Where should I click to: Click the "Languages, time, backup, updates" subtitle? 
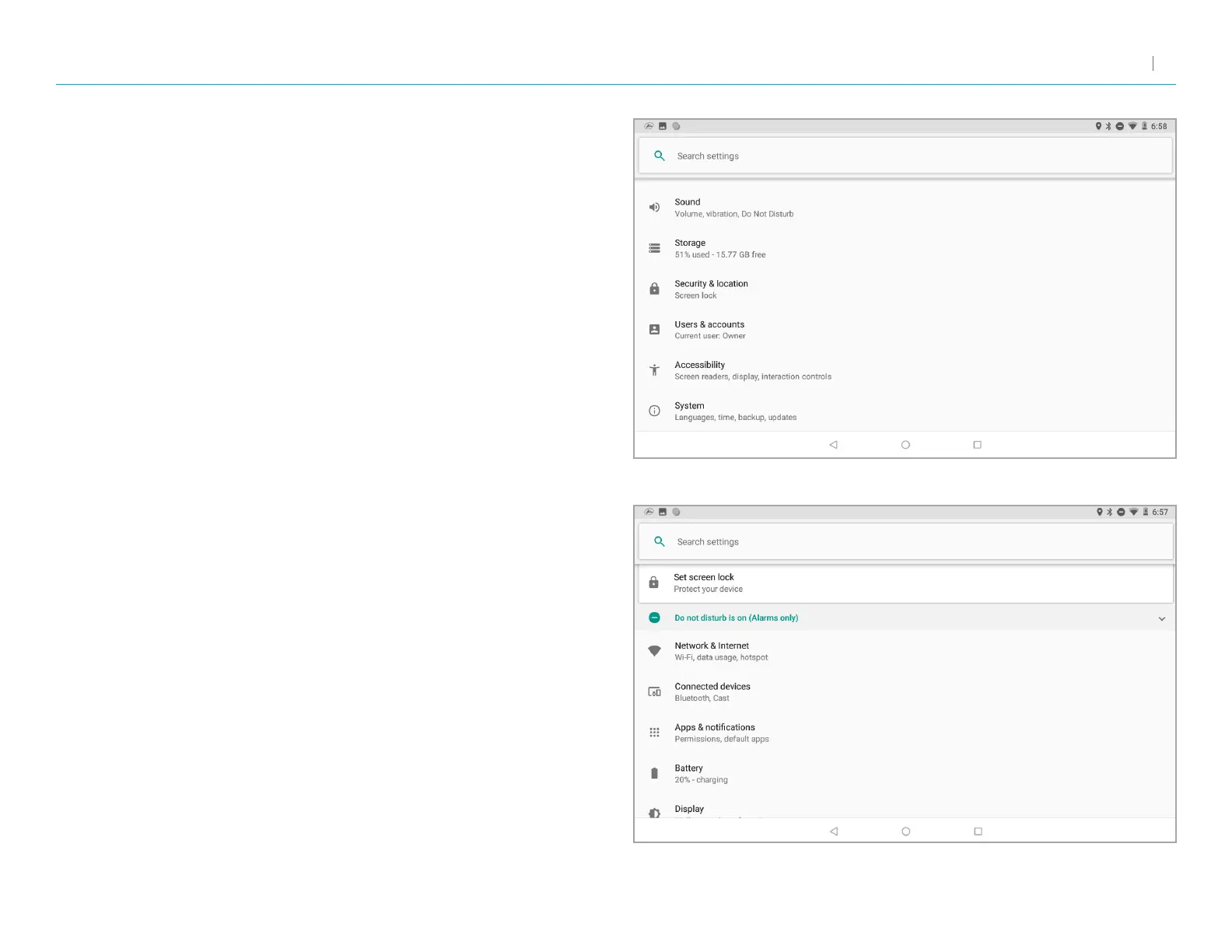pos(736,418)
